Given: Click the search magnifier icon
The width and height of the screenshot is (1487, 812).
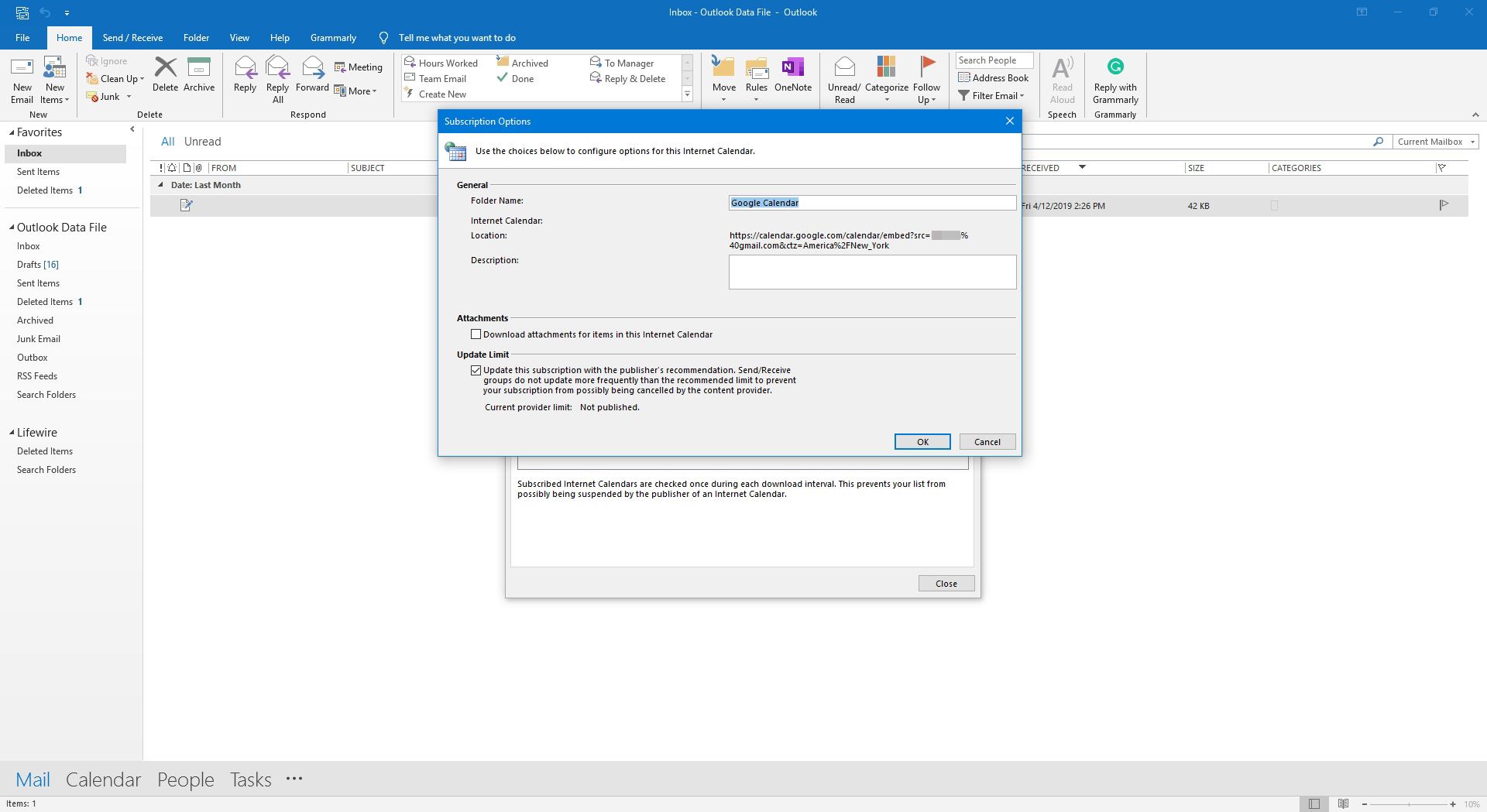Looking at the screenshot, I should pyautogui.click(x=1378, y=142).
